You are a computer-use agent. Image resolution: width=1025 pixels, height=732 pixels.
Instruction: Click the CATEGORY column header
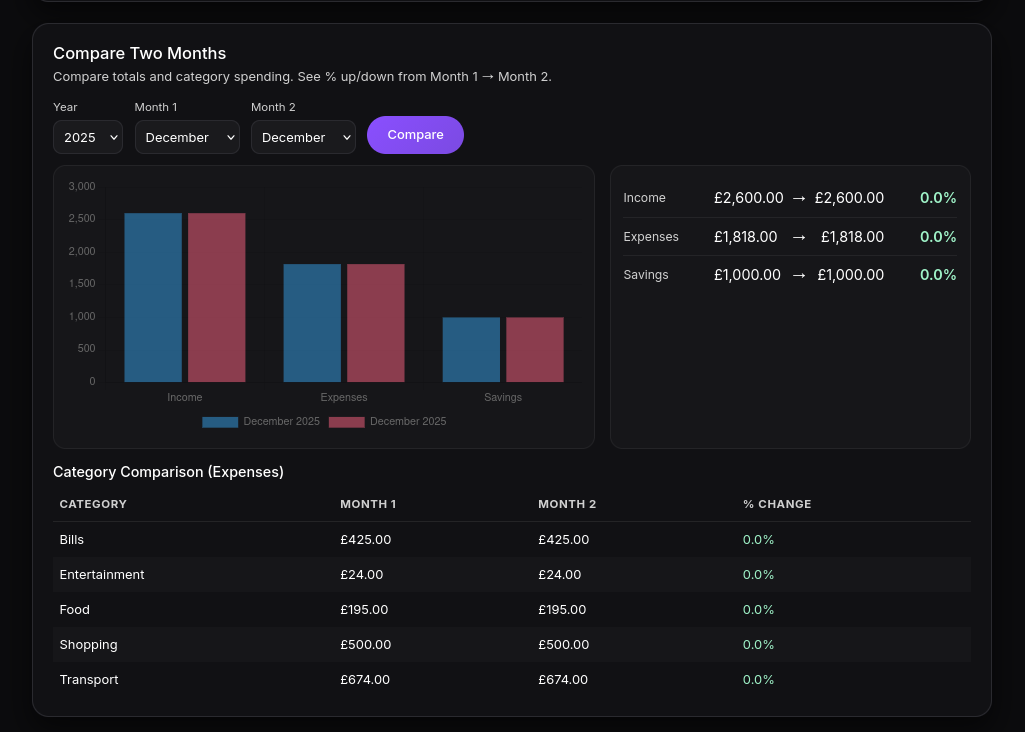(x=93, y=504)
